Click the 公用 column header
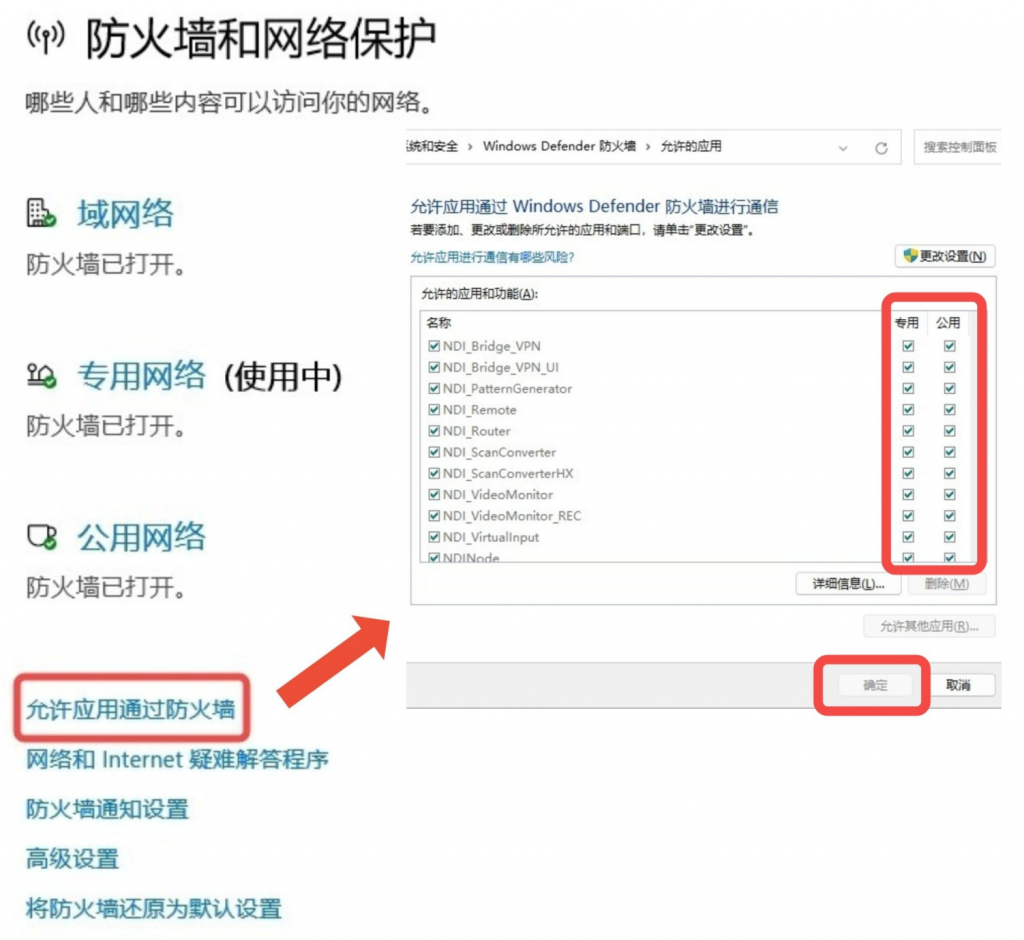 point(948,323)
